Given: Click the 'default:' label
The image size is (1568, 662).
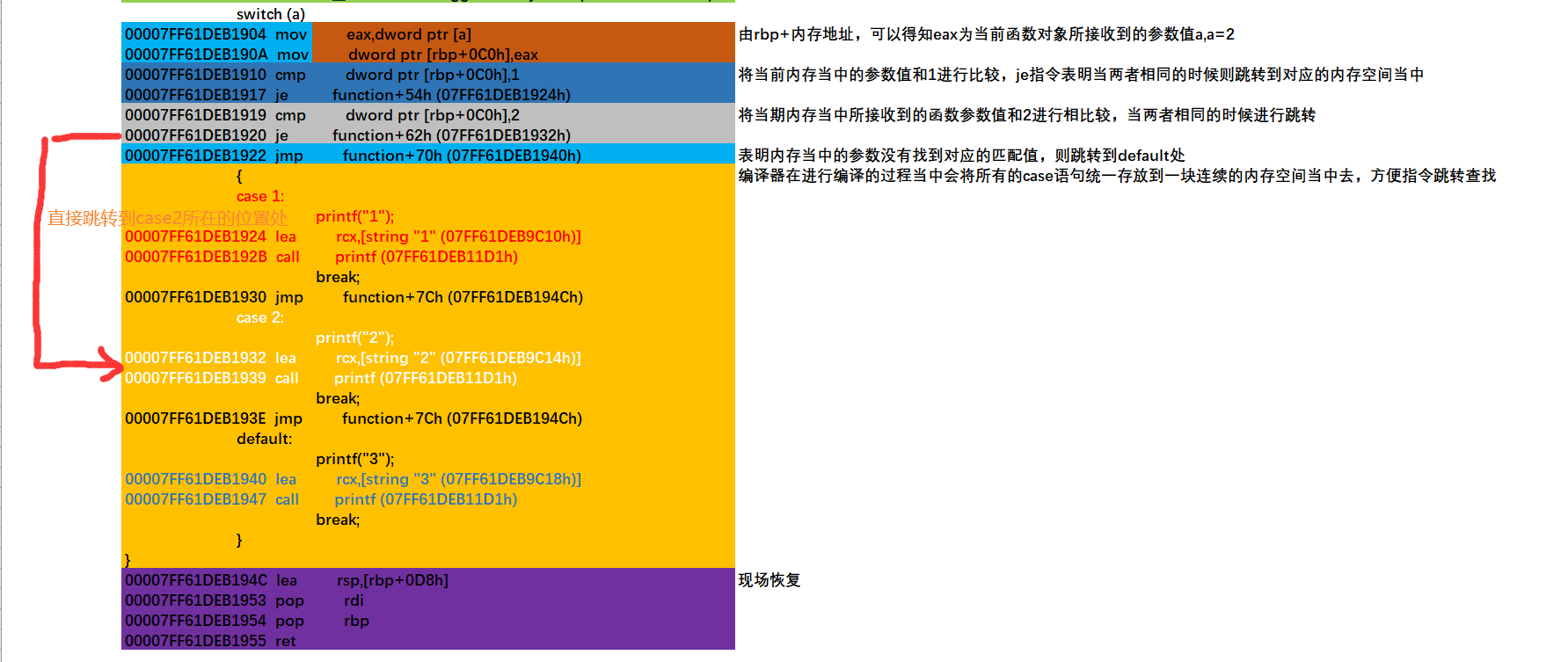Looking at the screenshot, I should (x=264, y=439).
